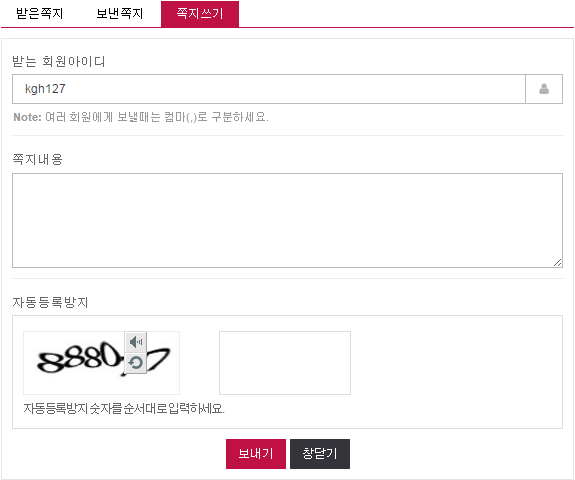Click trailing digit 7 in captcha image
575x480 pixels.
pos(160,359)
